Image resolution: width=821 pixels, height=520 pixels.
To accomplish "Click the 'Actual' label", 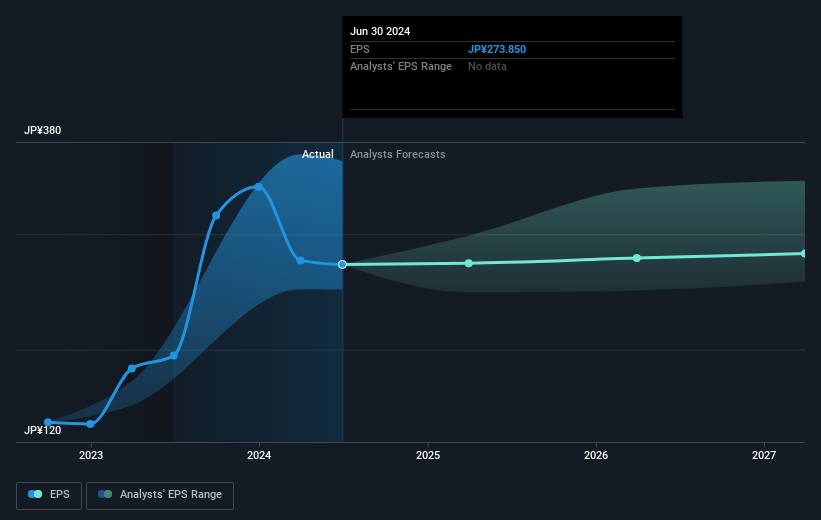I will coord(317,154).
